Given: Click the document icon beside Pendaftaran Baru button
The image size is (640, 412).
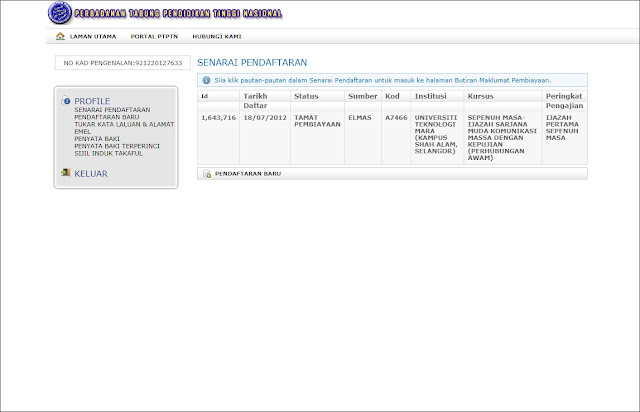Looking at the screenshot, I should (x=207, y=174).
